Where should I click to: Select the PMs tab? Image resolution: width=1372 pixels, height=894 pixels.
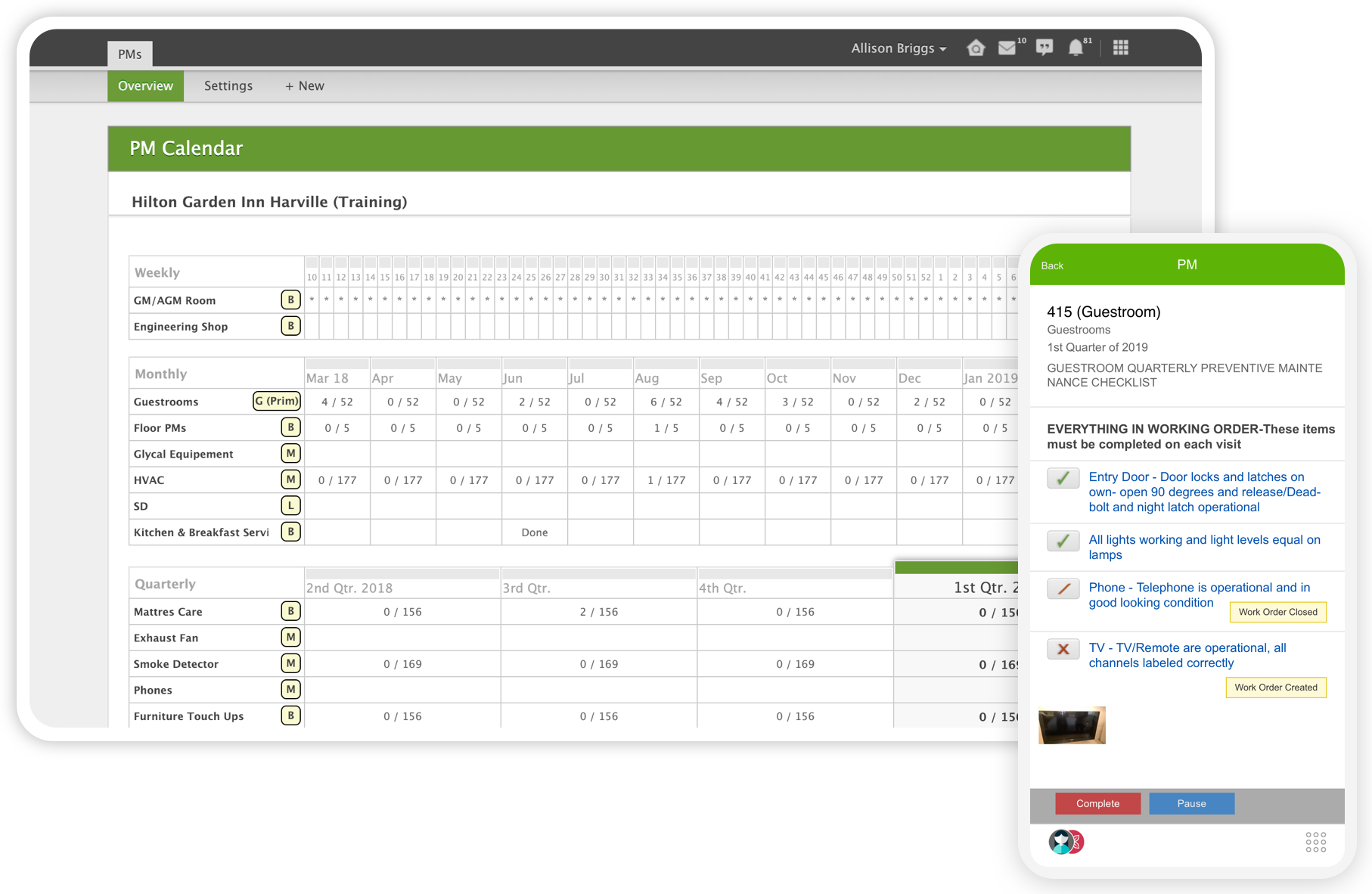pos(129,54)
